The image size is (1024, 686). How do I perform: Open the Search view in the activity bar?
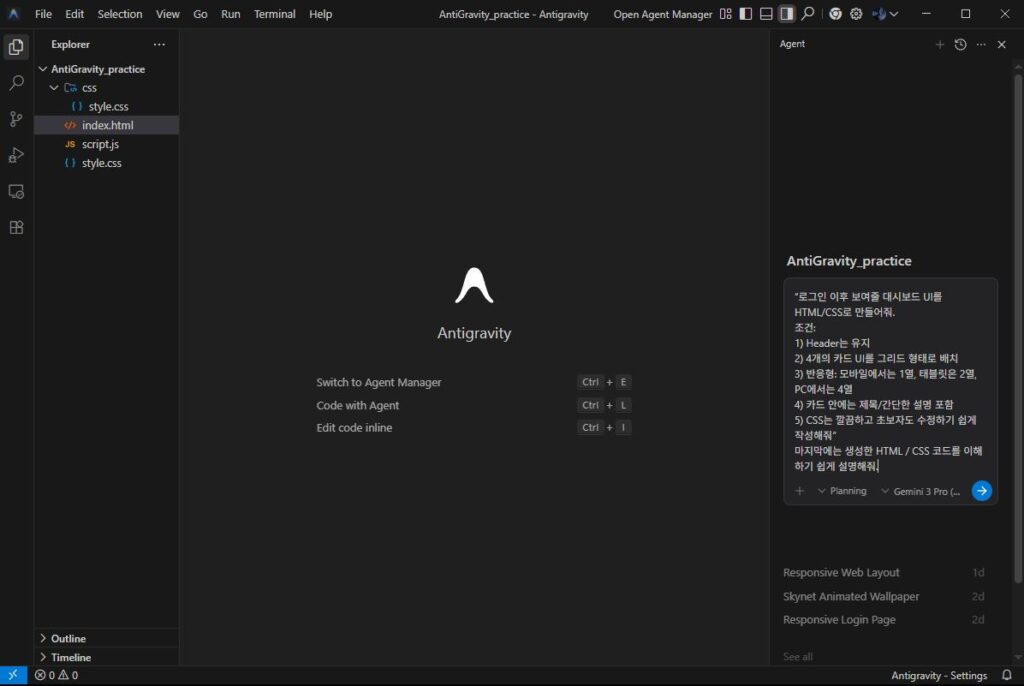16,82
